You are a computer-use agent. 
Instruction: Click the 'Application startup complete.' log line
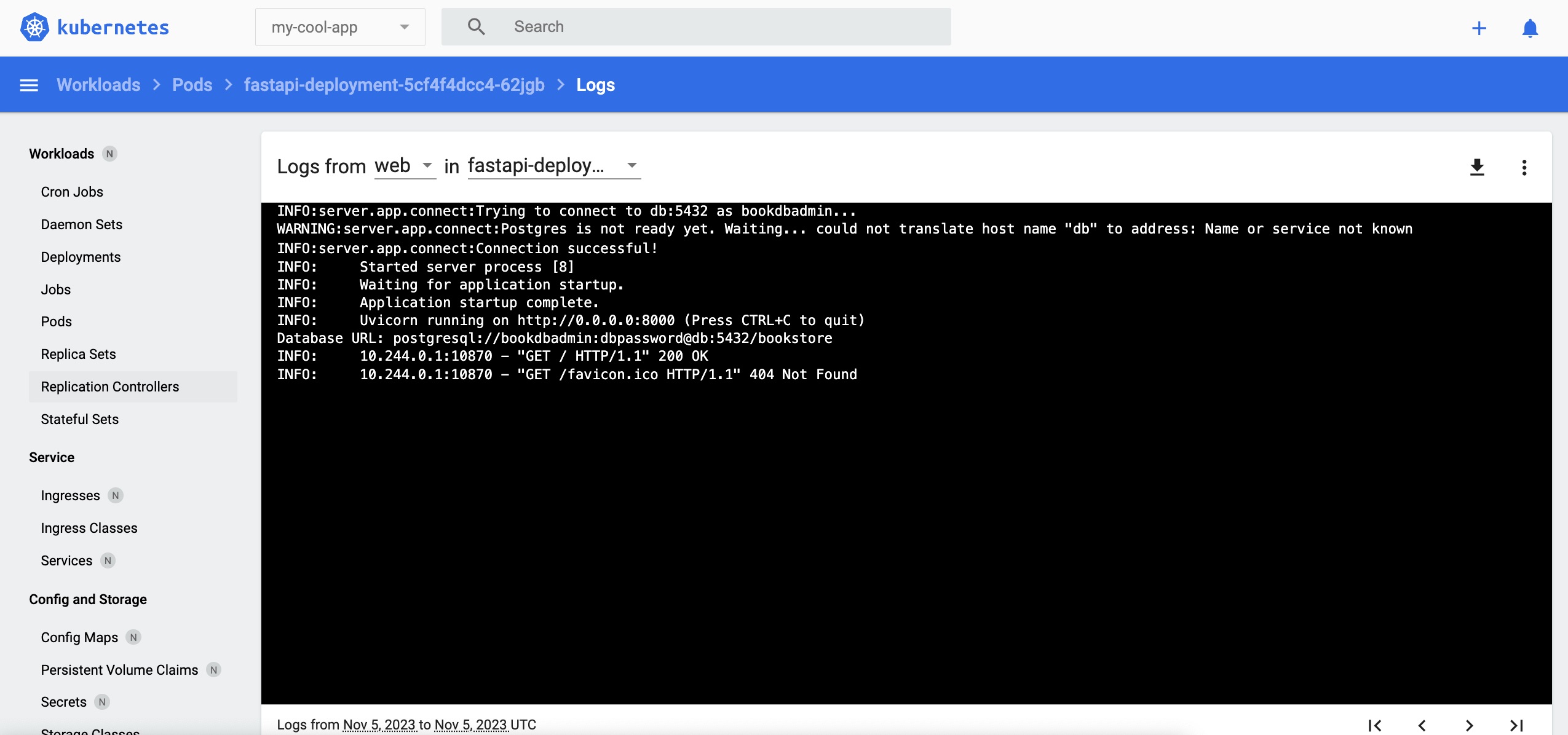[438, 302]
